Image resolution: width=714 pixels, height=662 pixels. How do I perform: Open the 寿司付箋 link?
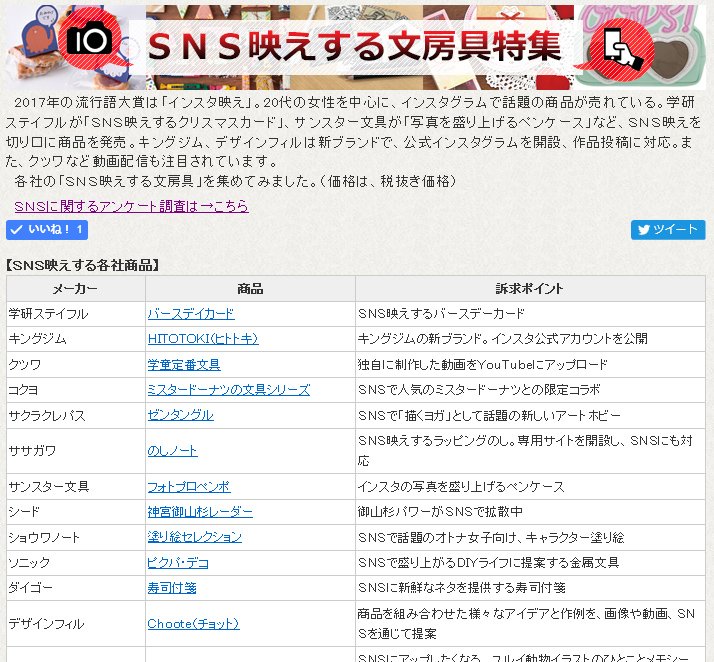tap(172, 588)
